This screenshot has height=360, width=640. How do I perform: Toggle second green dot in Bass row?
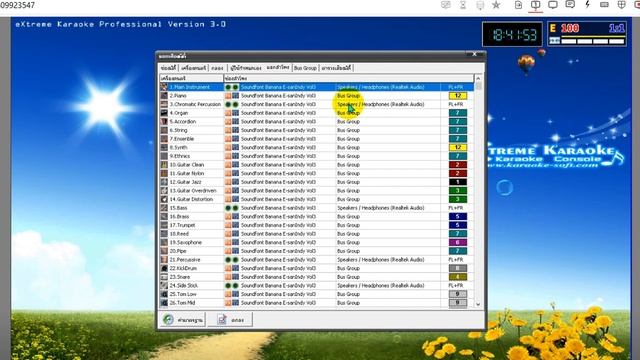pos(236,208)
